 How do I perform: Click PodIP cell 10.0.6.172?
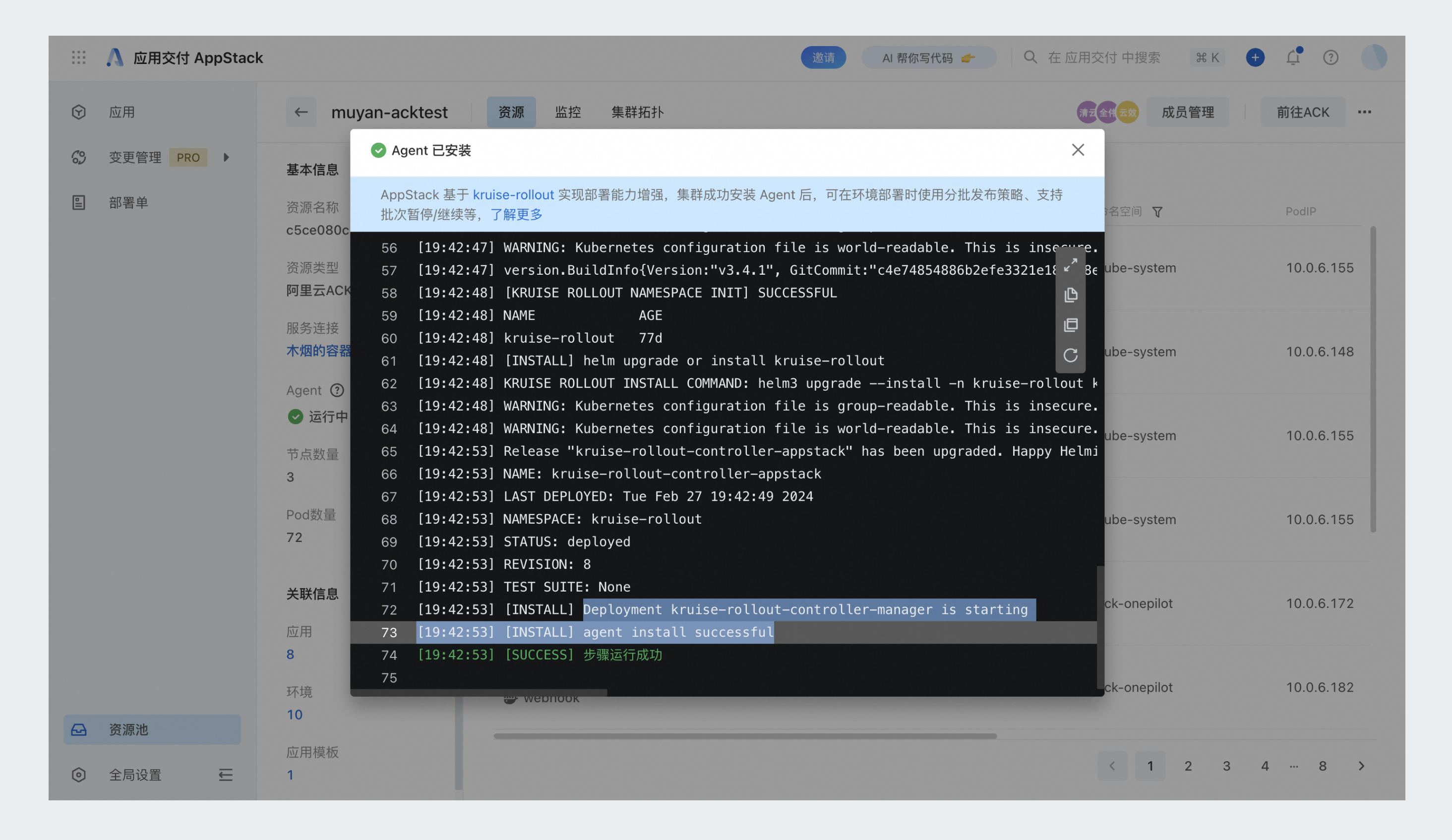1320,603
